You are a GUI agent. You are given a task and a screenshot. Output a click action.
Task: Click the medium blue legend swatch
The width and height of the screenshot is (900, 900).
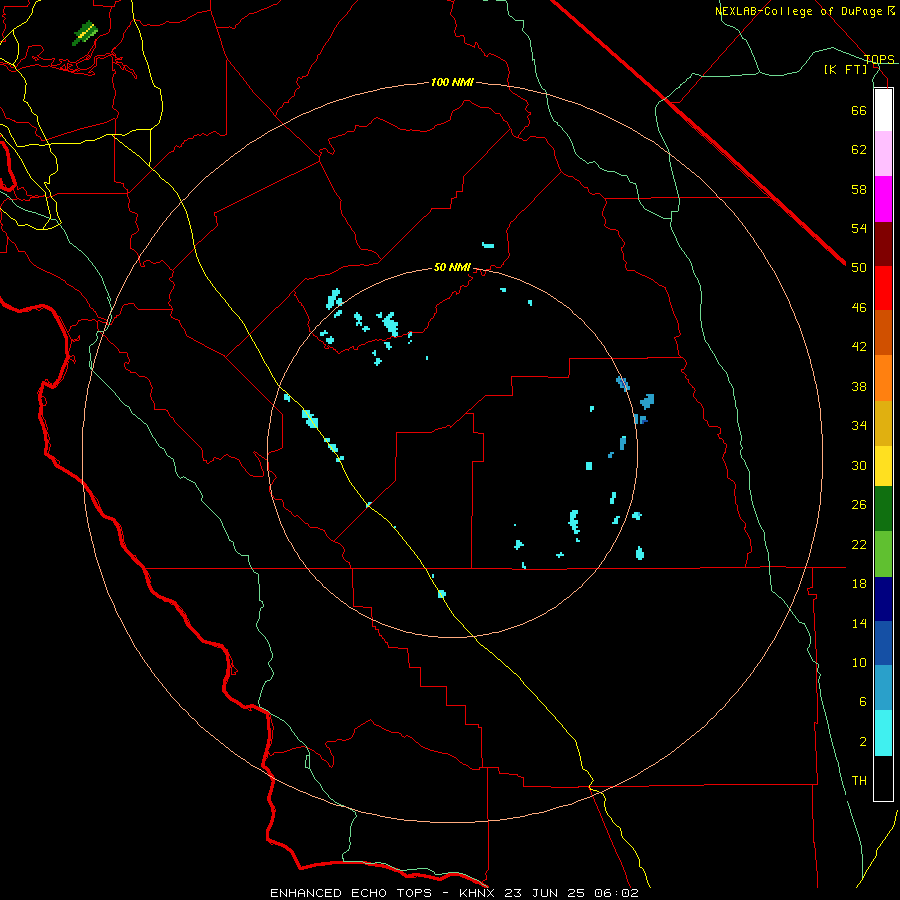click(883, 643)
